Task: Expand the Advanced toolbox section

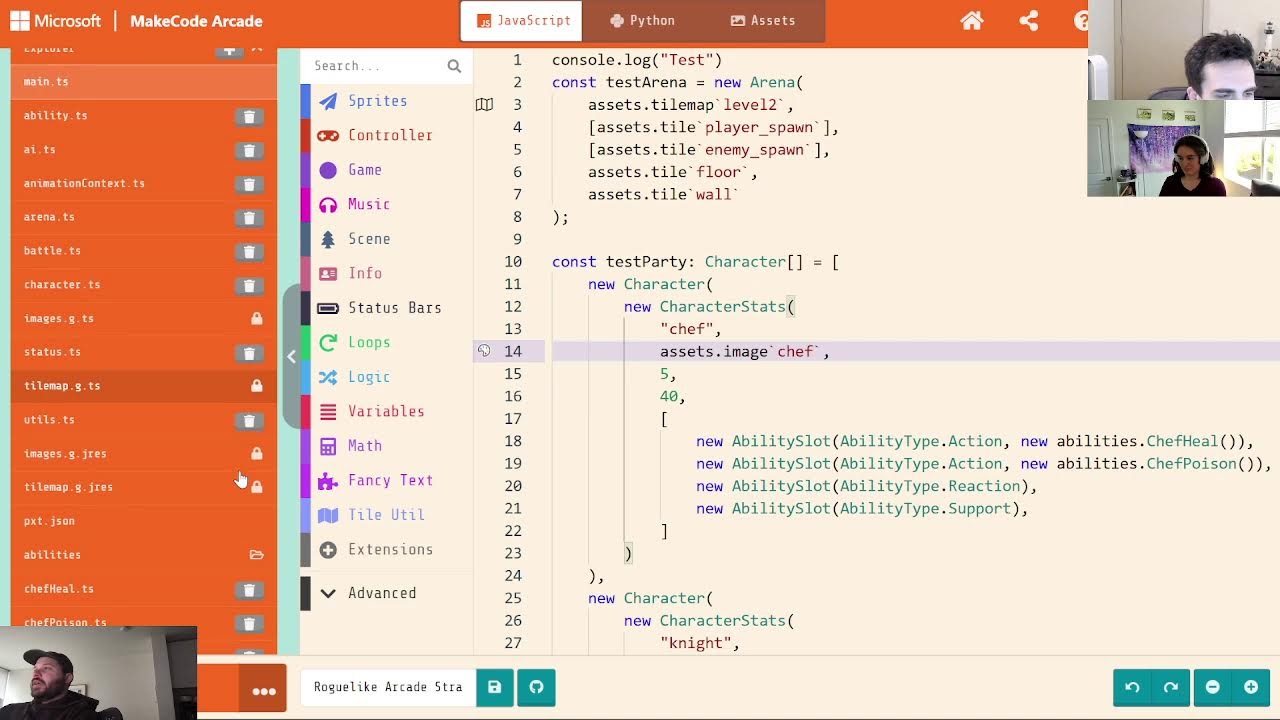Action: pos(386,593)
